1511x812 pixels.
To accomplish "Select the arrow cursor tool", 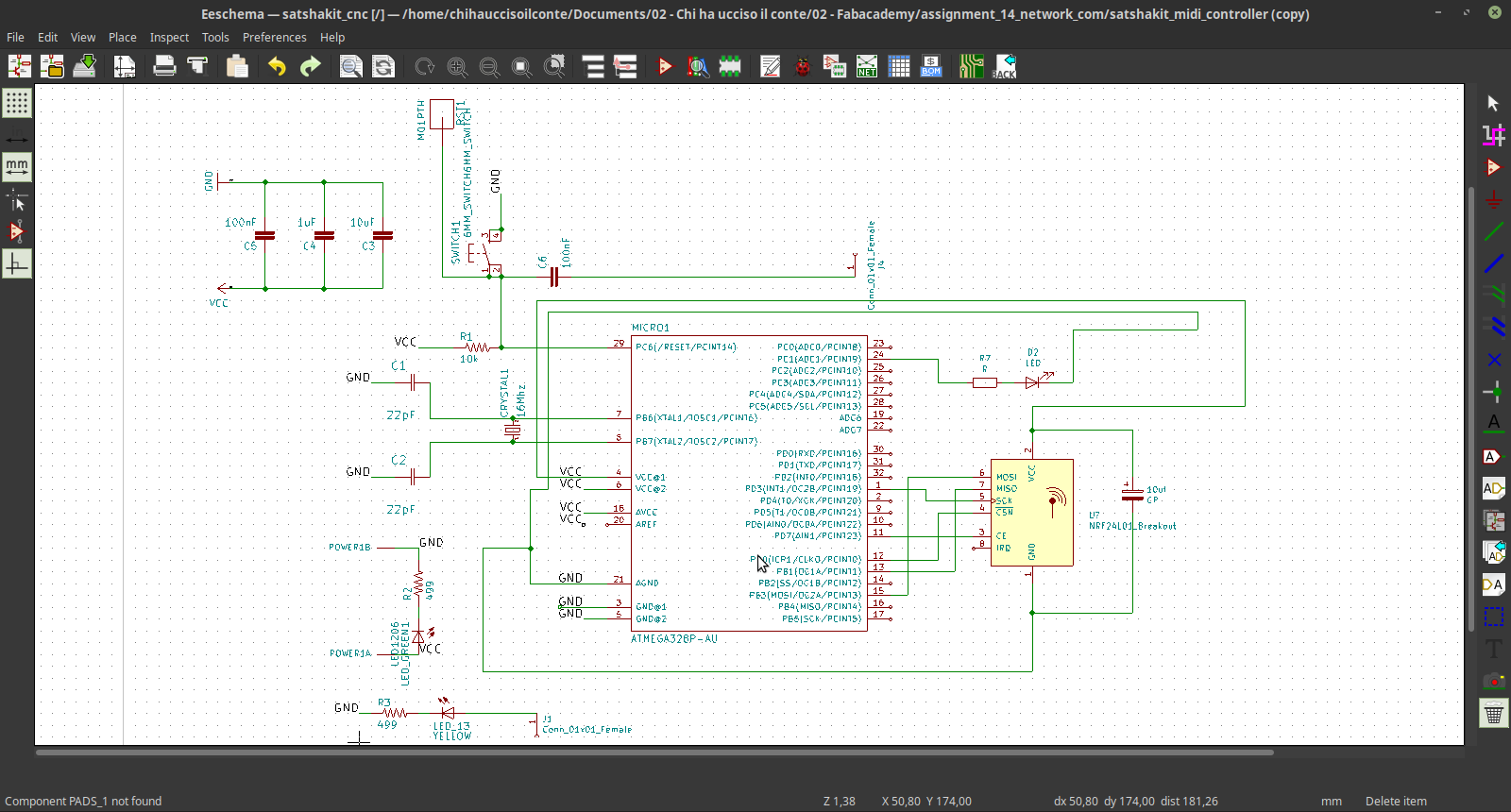I will [1493, 103].
